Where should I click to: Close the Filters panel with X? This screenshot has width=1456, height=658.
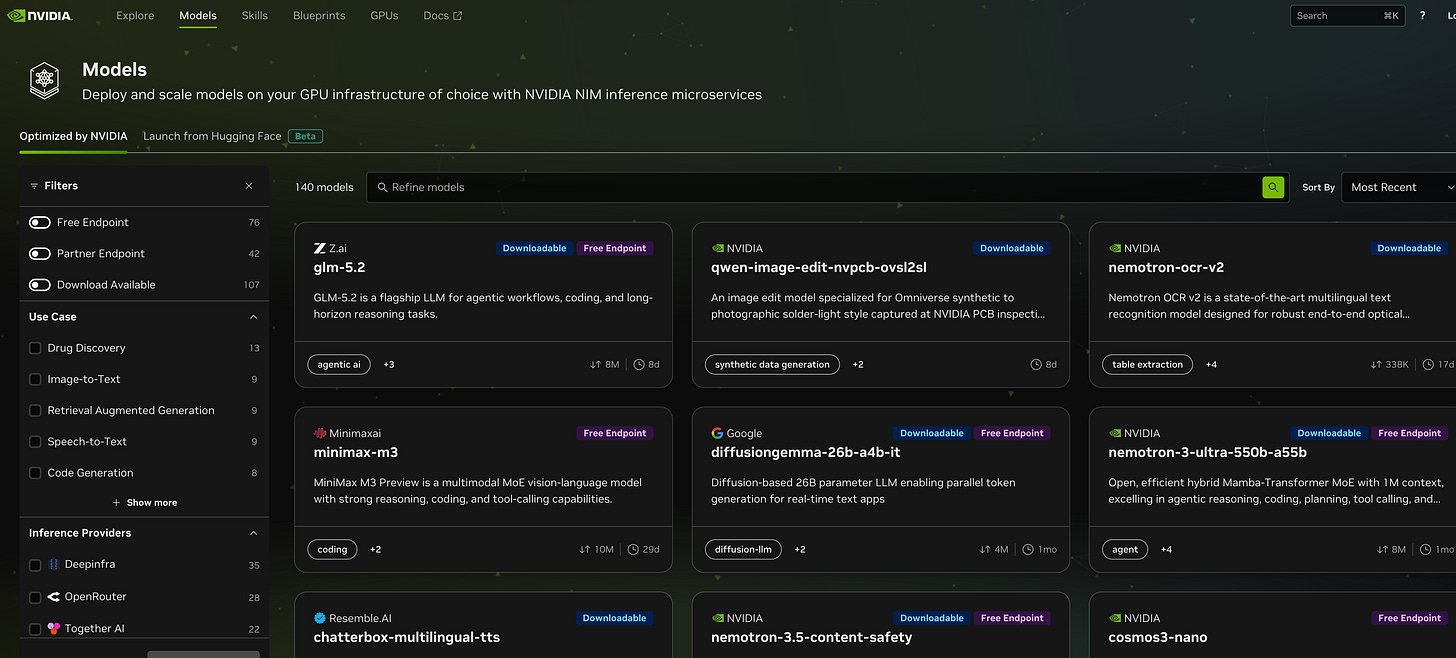[249, 186]
